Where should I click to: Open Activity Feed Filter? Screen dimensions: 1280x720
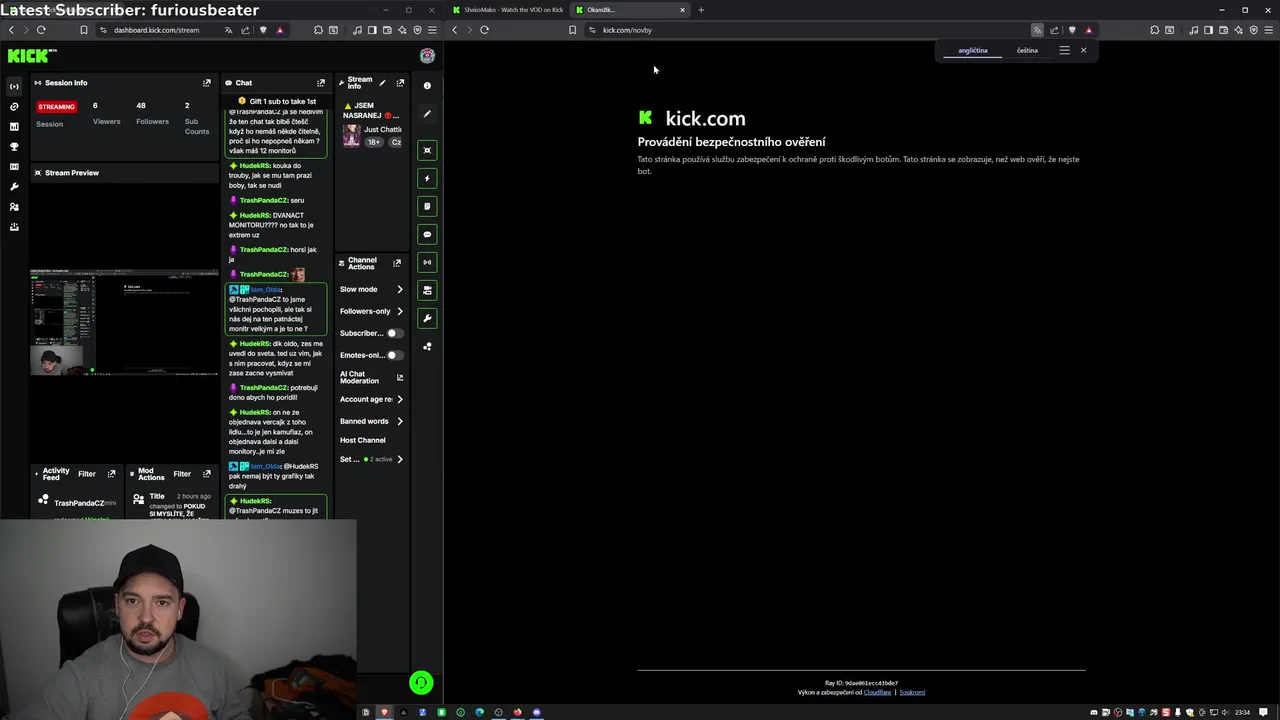coord(87,474)
